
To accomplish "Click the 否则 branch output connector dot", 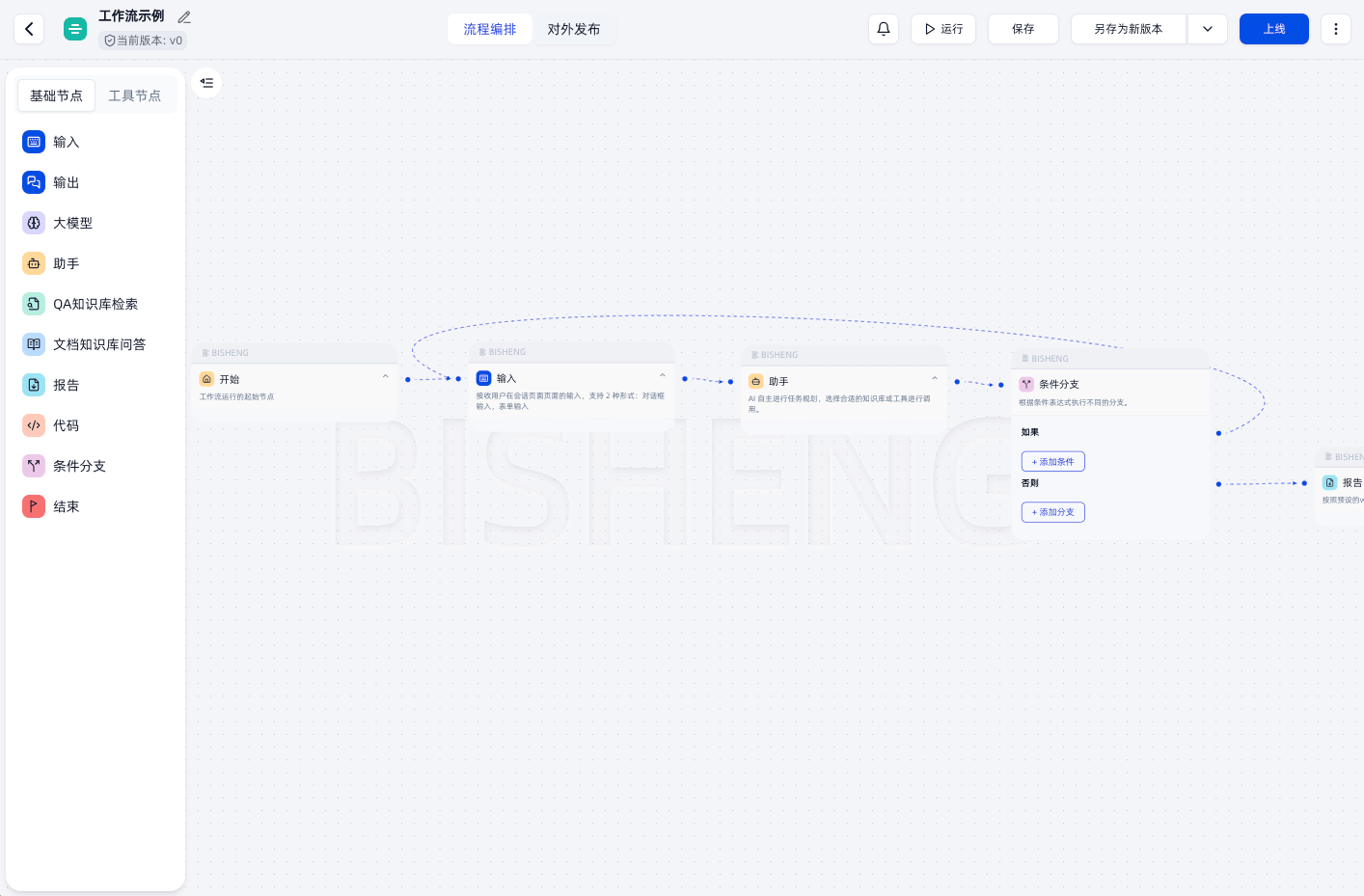I will (x=1218, y=484).
